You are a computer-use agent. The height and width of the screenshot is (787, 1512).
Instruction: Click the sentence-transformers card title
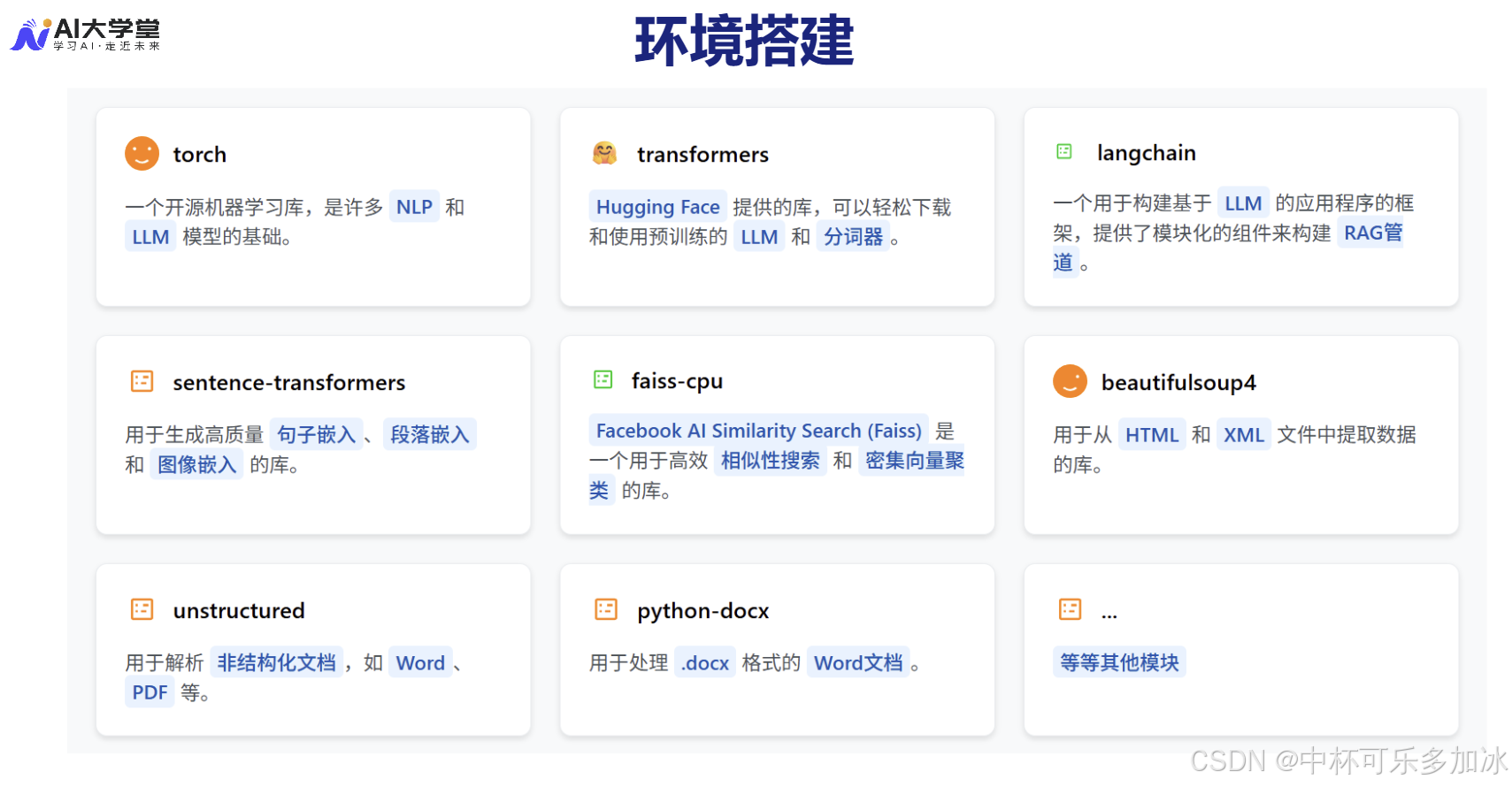click(x=288, y=383)
